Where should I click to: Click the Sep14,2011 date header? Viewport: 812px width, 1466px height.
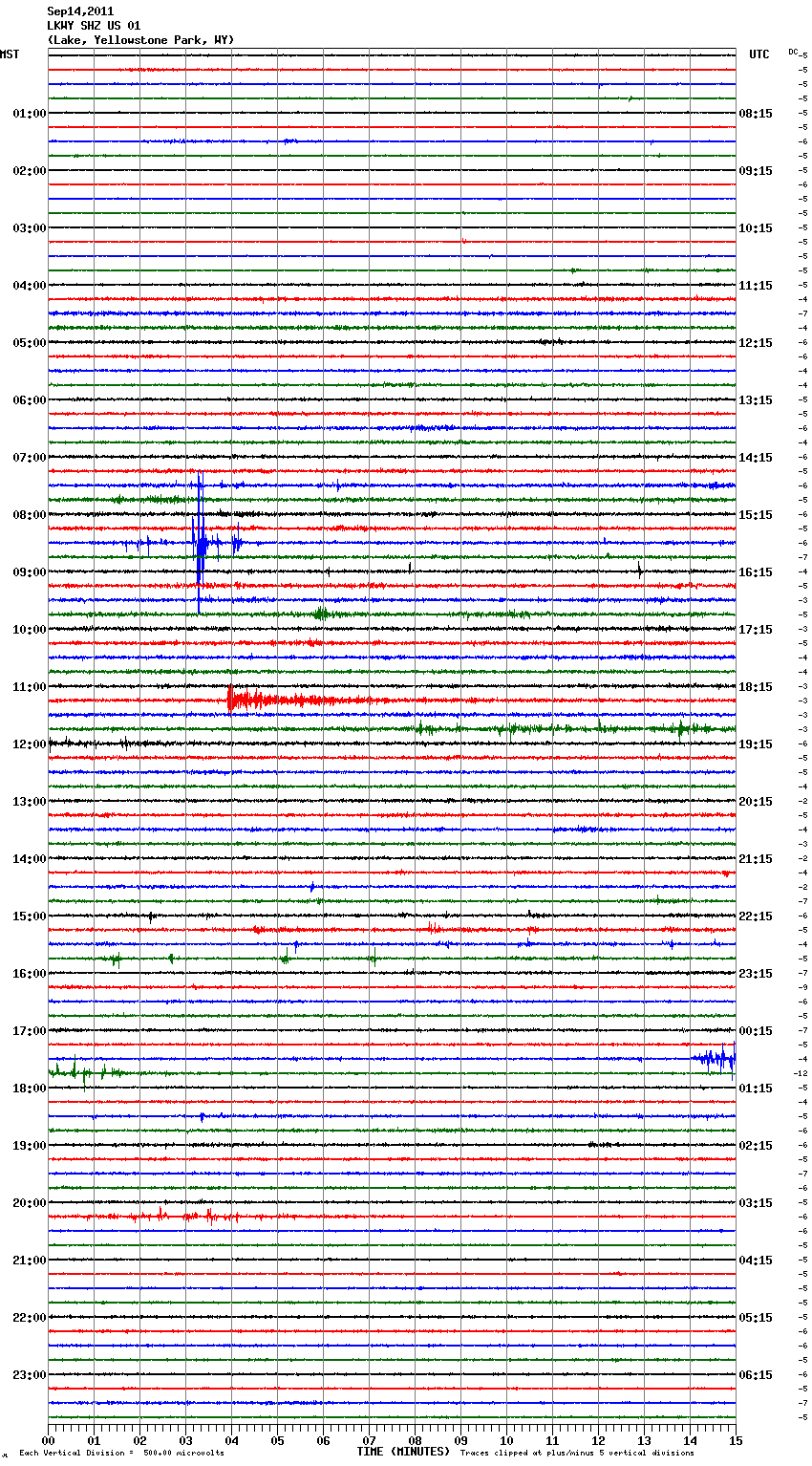(x=80, y=11)
